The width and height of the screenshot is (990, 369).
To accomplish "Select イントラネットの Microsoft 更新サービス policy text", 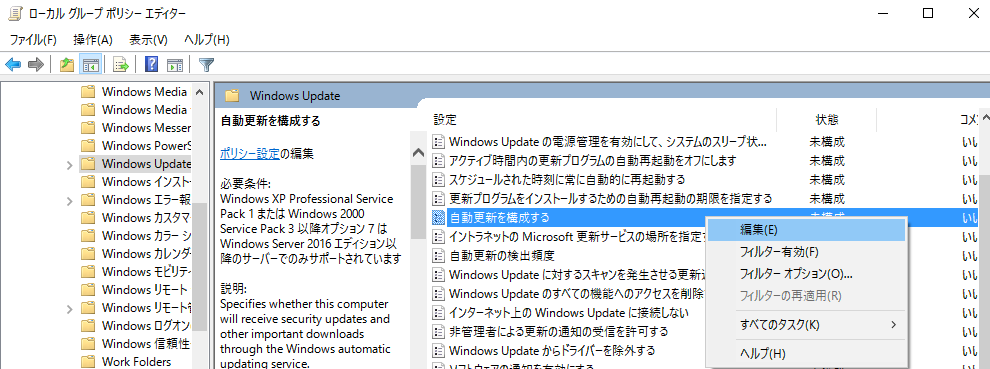I will coord(576,237).
